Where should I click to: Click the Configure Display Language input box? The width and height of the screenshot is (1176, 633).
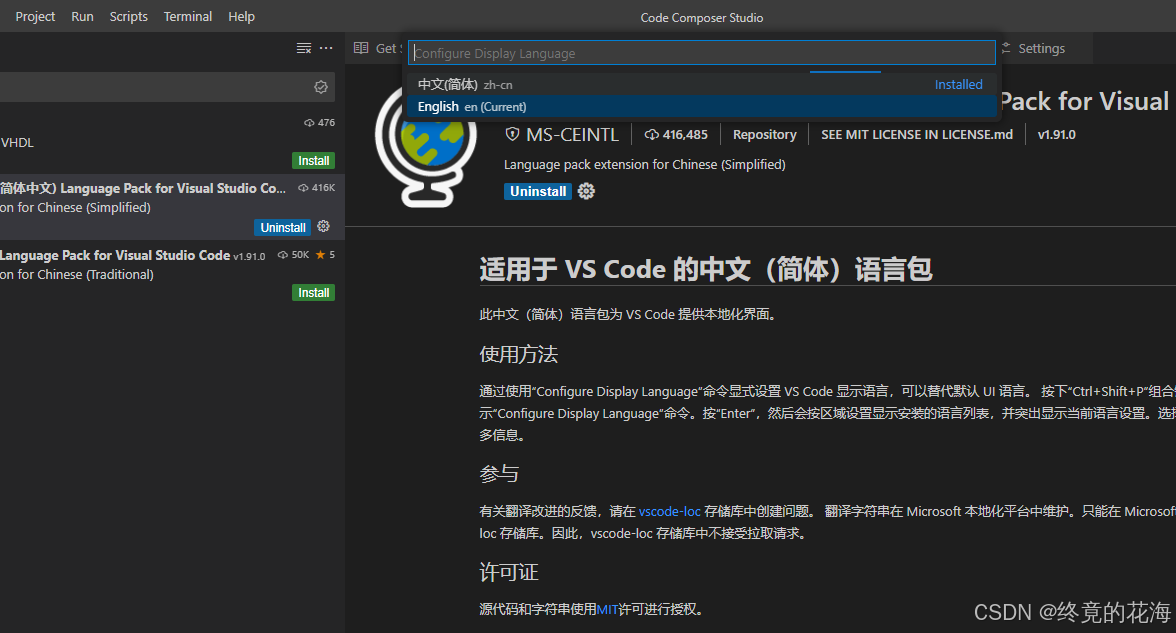pyautogui.click(x=701, y=53)
